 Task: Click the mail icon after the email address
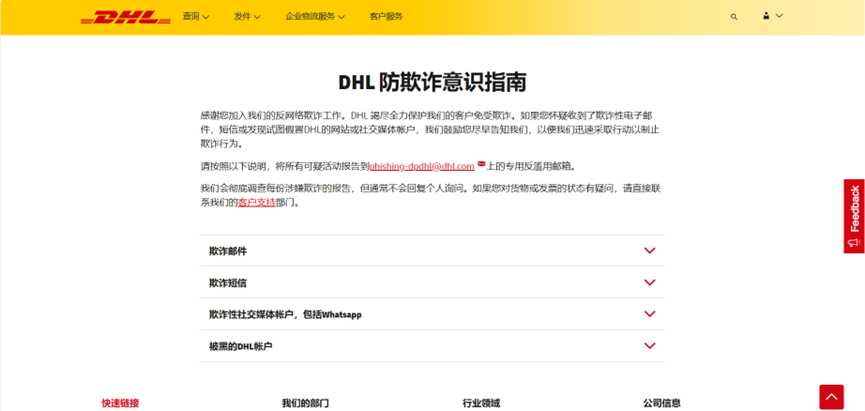(x=481, y=164)
